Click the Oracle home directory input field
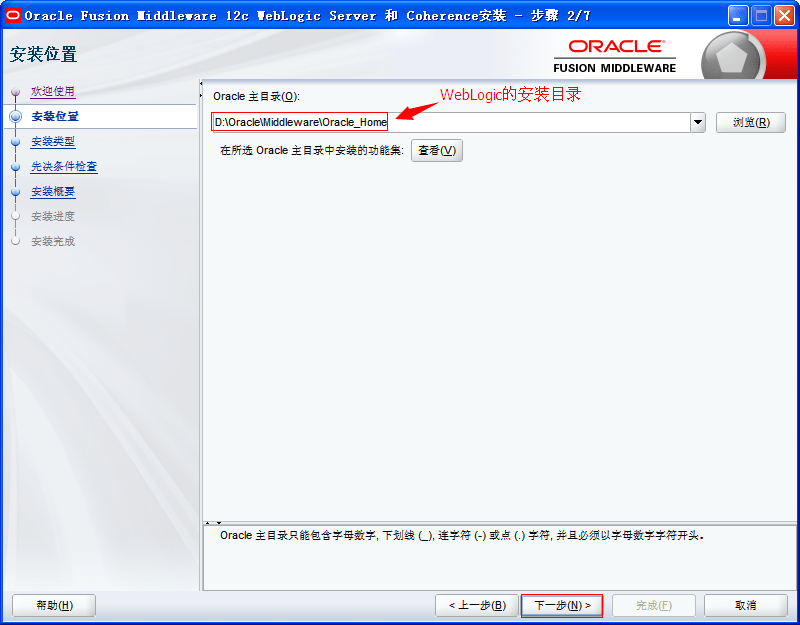 tap(451, 122)
